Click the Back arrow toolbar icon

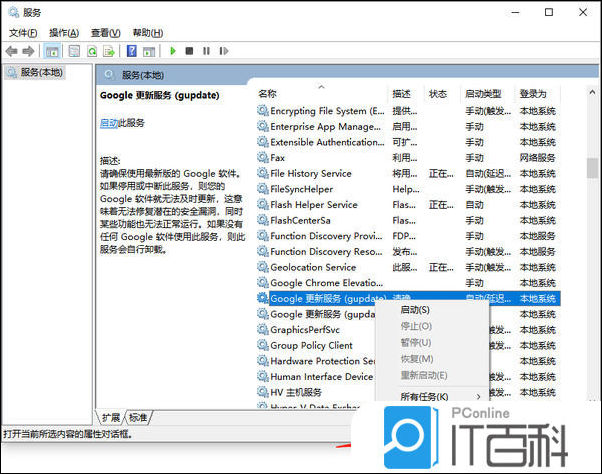(12, 51)
